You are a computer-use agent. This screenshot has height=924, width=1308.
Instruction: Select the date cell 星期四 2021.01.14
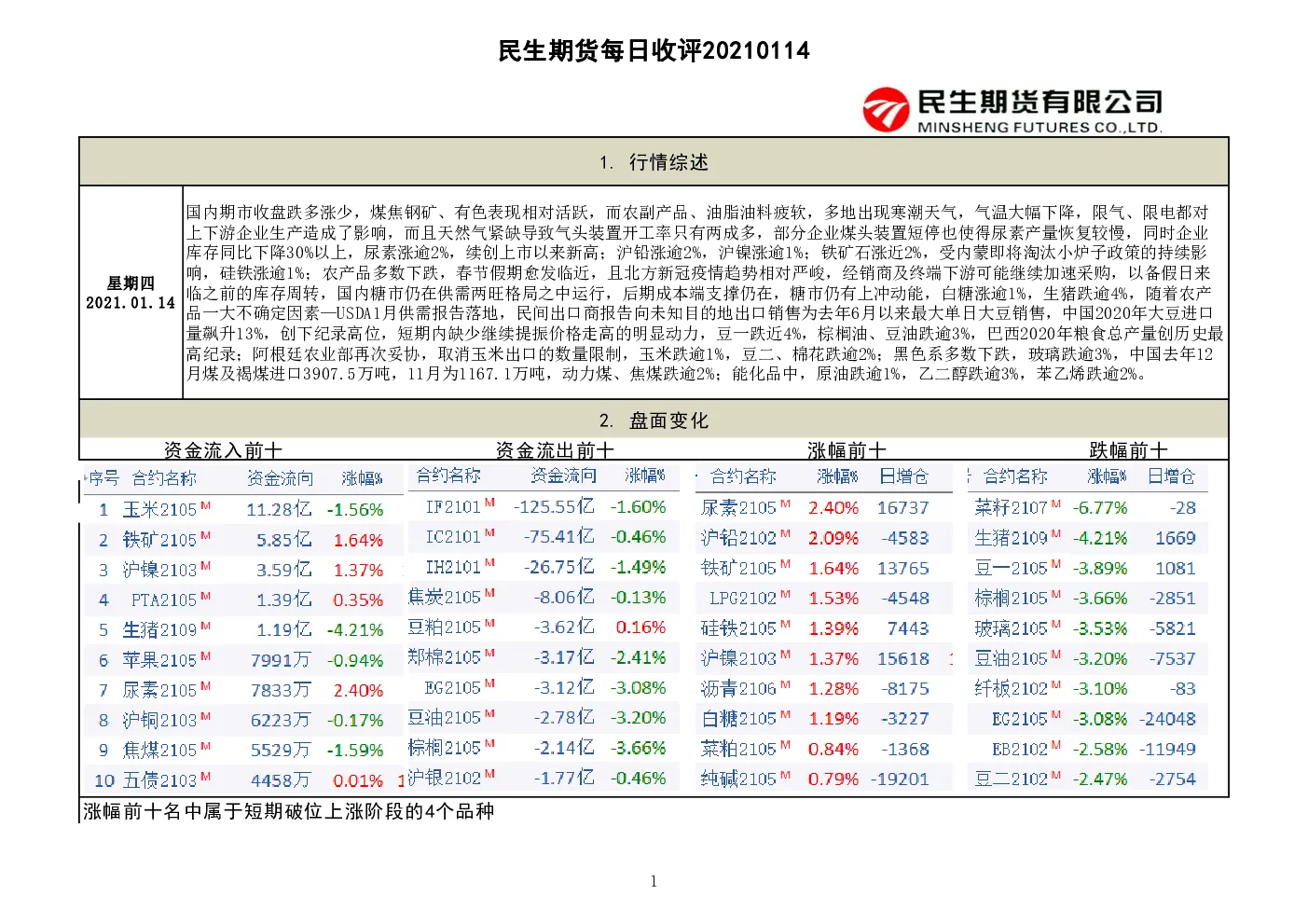click(x=131, y=293)
